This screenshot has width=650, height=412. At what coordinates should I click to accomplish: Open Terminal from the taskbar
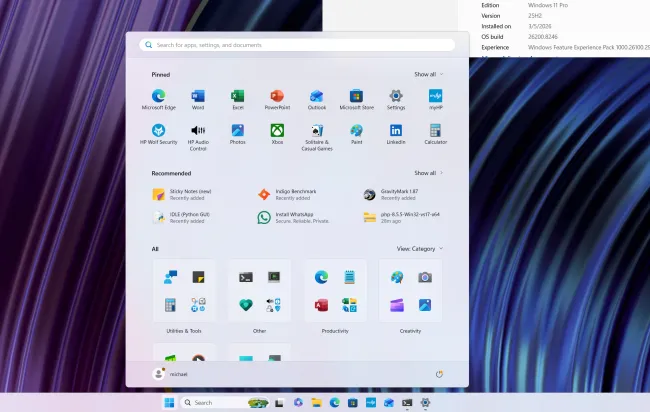pos(407,402)
